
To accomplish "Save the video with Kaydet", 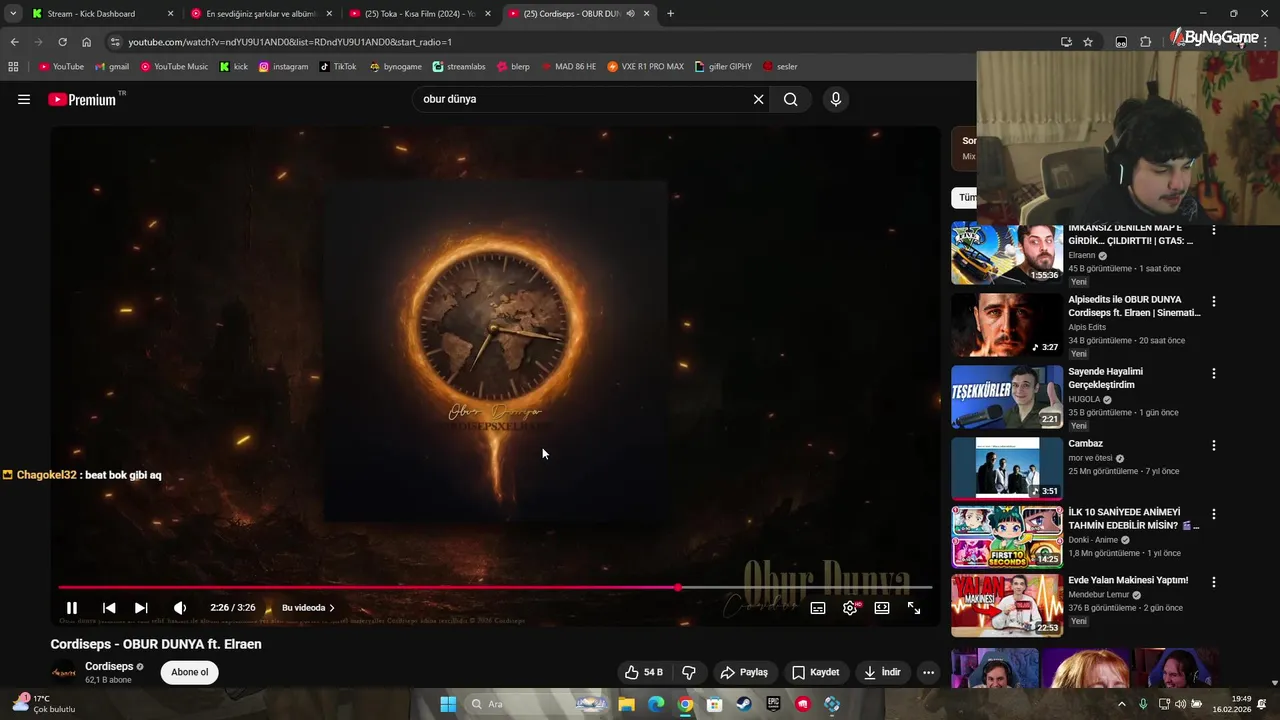I will tap(815, 672).
